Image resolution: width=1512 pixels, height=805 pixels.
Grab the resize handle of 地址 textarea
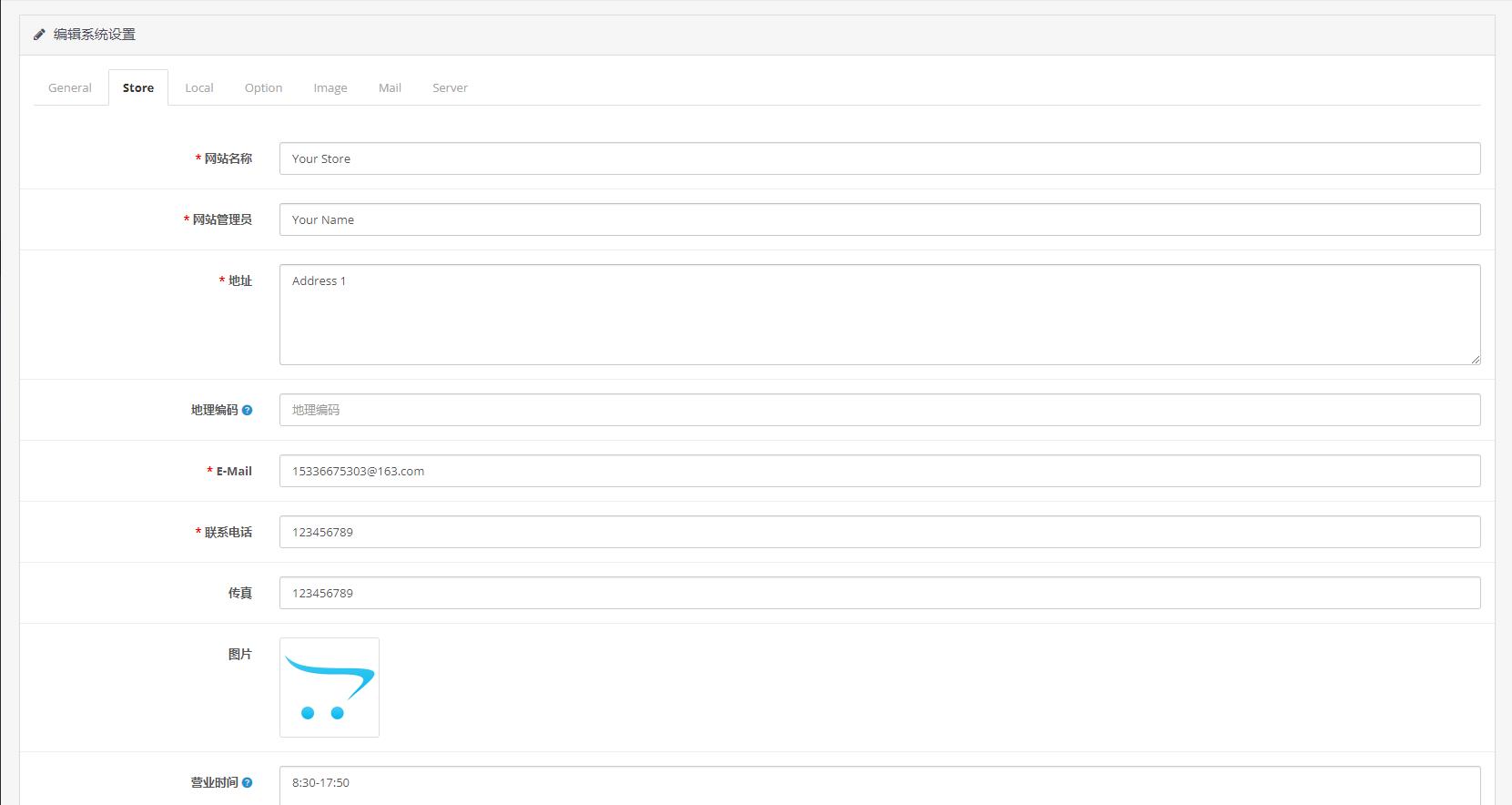pyautogui.click(x=1475, y=360)
